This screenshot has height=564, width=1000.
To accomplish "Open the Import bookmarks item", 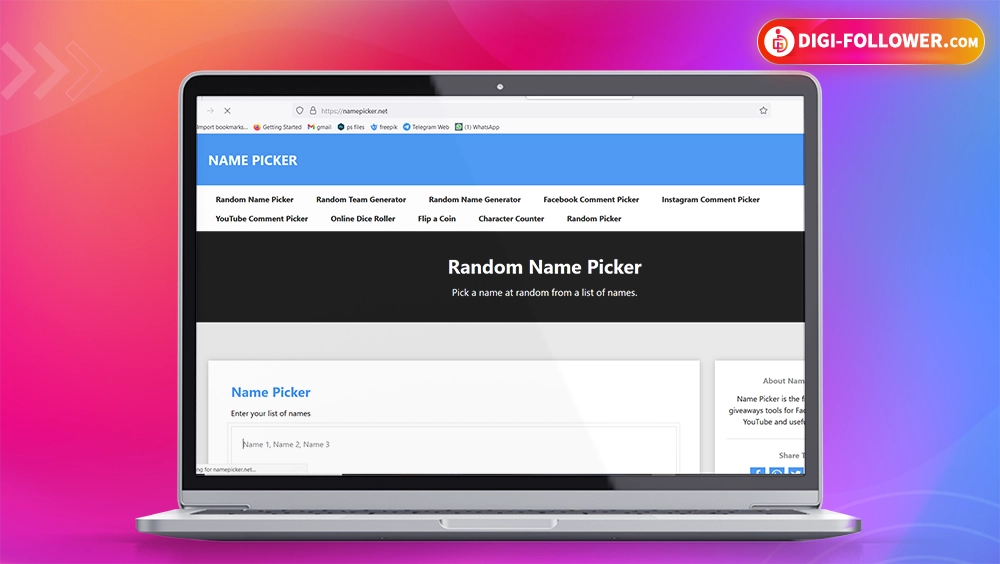I will click(x=222, y=127).
